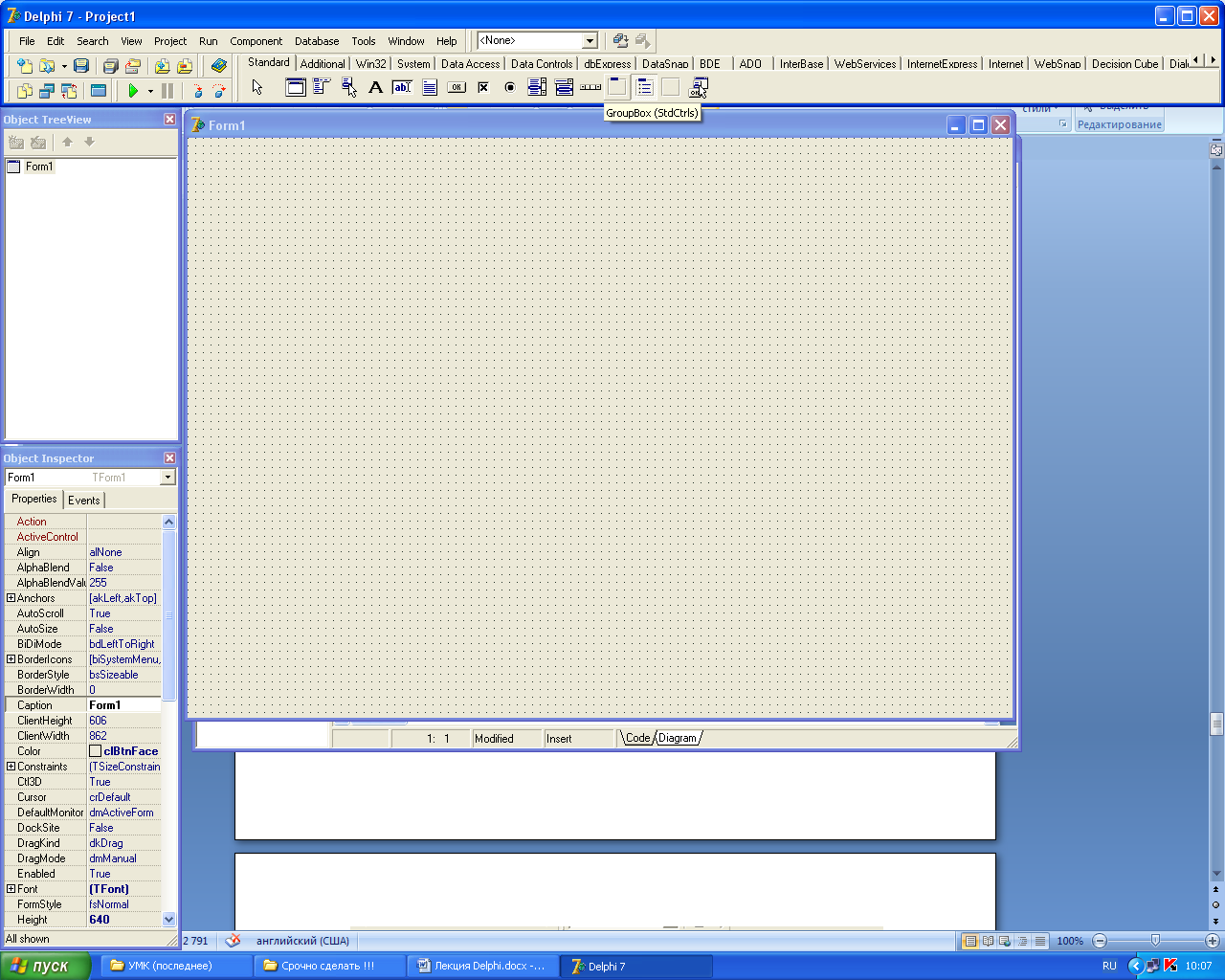Open the Open-file recent dropdown arrow
The width and height of the screenshot is (1225, 980).
[64, 66]
